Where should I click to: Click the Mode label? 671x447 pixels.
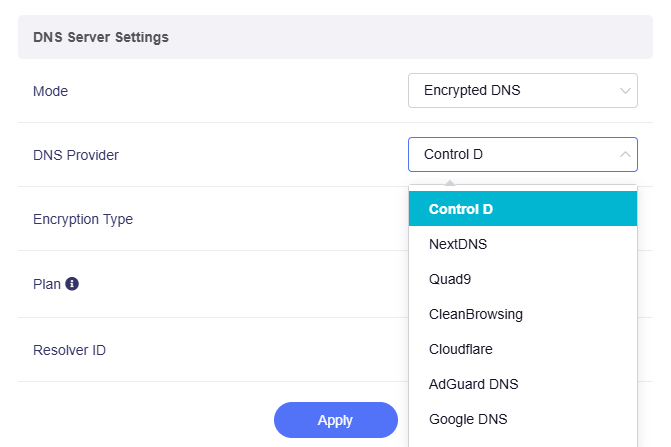pyautogui.click(x=50, y=91)
